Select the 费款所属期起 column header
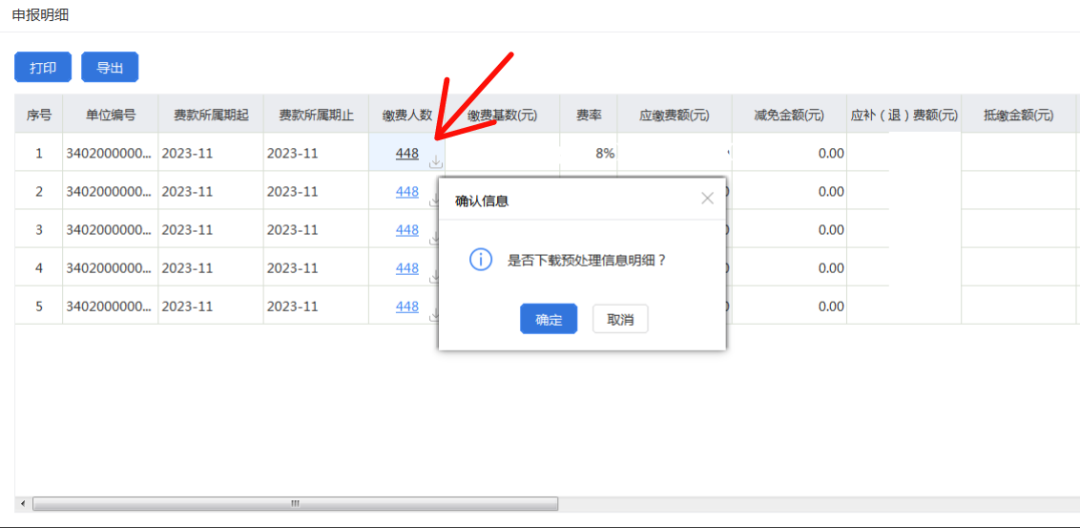 (x=211, y=115)
